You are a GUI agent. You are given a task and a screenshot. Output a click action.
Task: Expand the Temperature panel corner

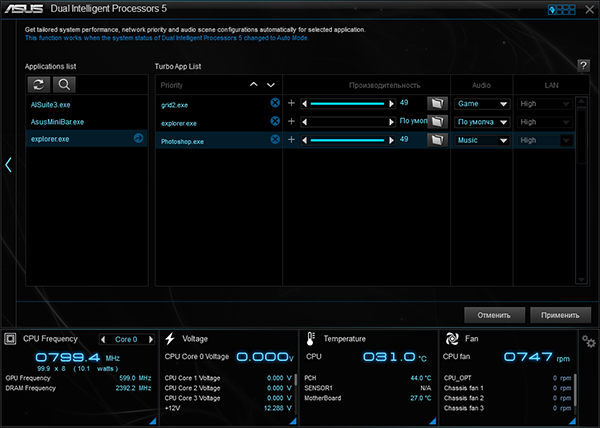point(433,421)
